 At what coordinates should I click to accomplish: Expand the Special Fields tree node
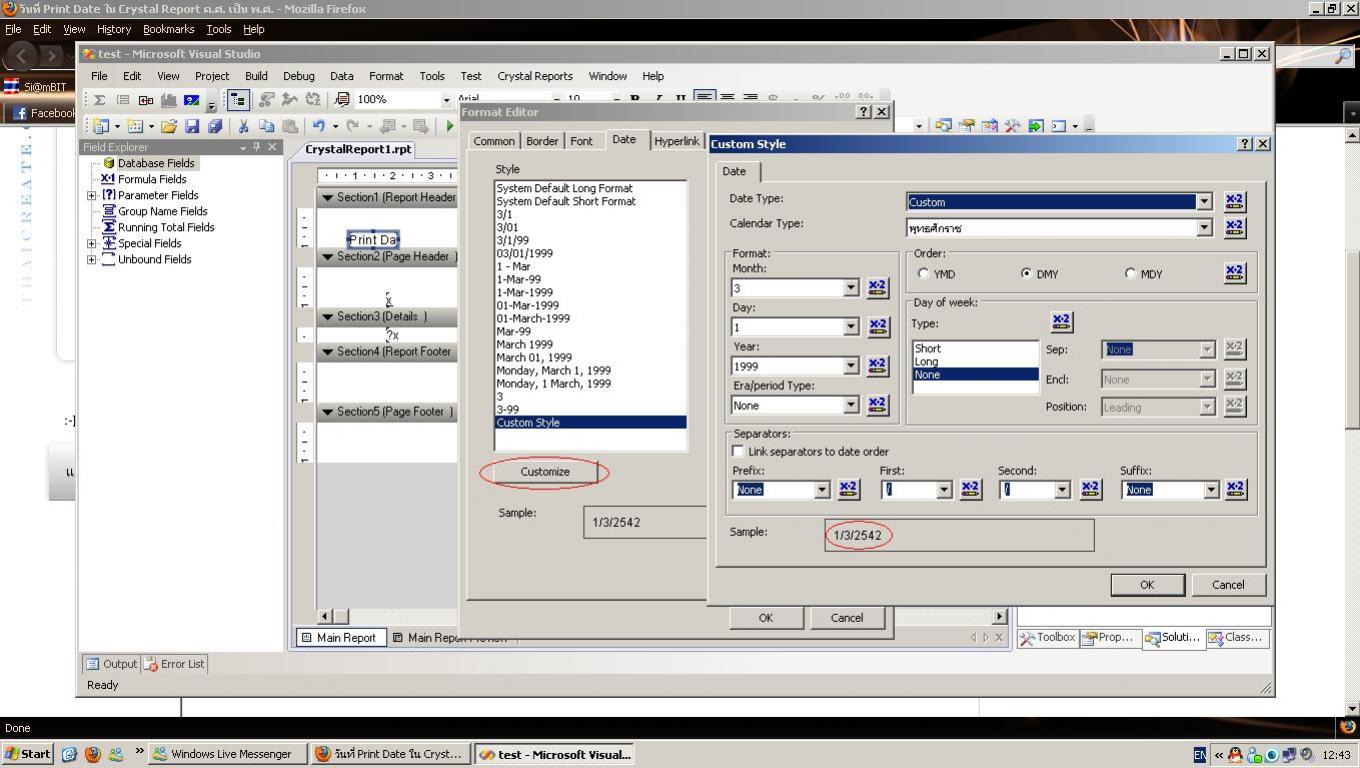[x=92, y=243]
